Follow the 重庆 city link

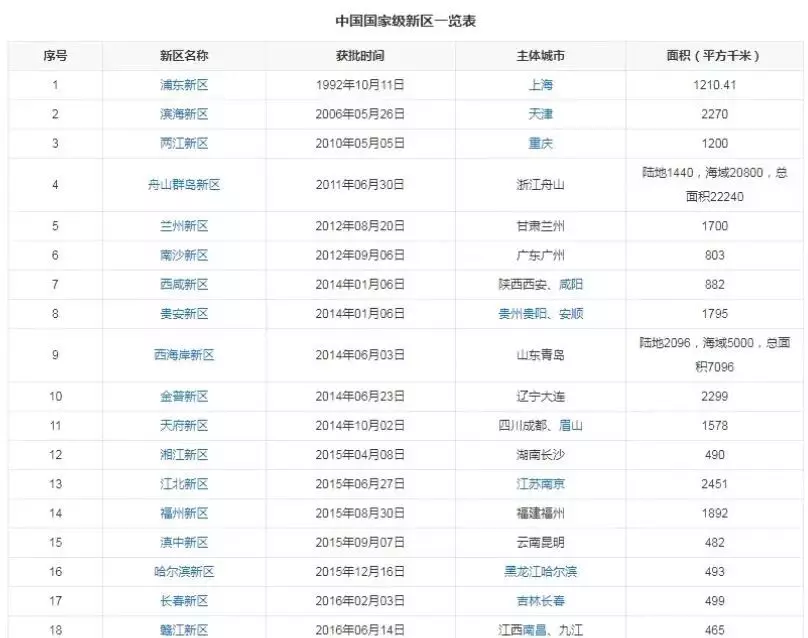(x=541, y=143)
